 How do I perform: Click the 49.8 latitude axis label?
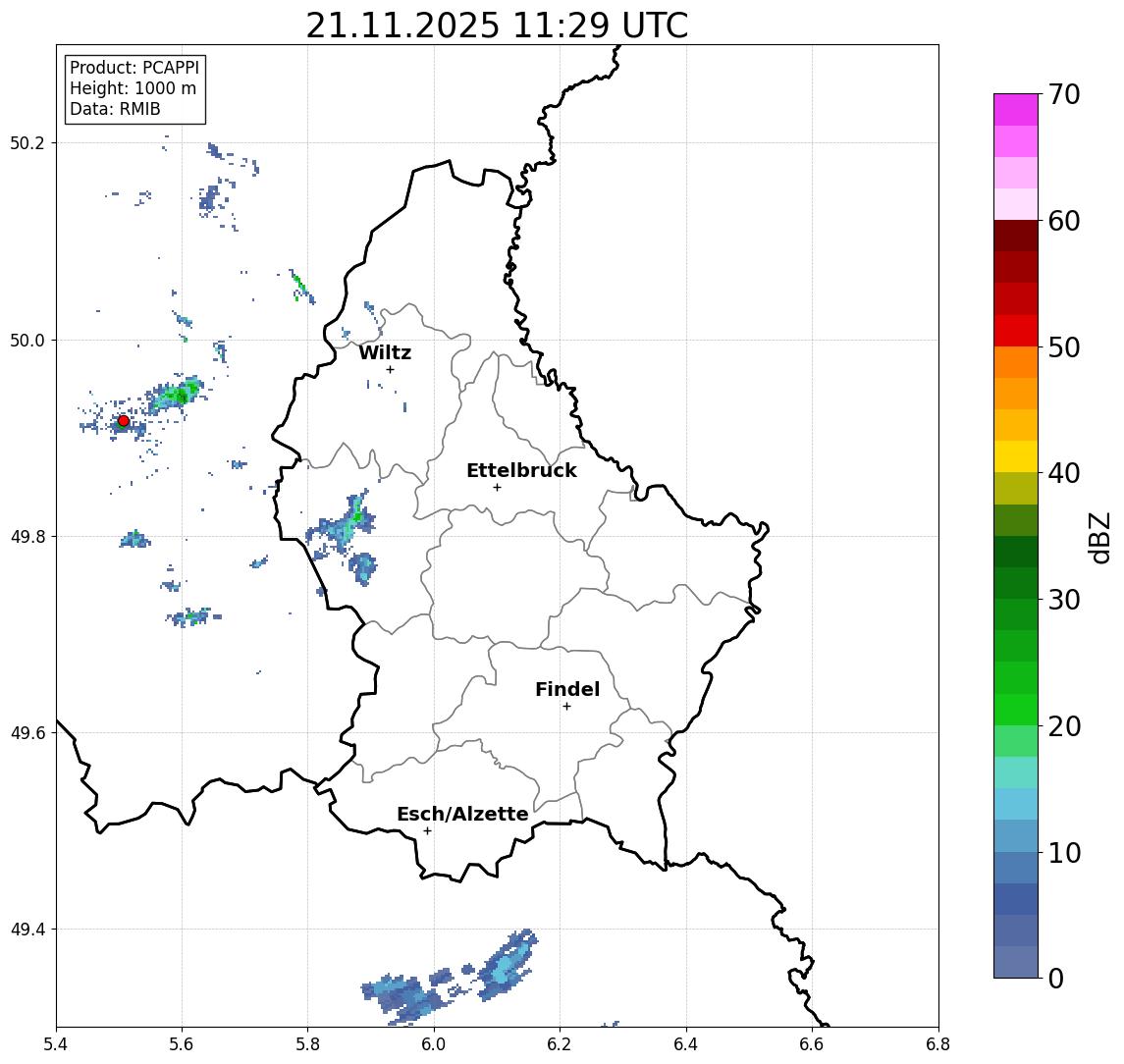click(27, 536)
